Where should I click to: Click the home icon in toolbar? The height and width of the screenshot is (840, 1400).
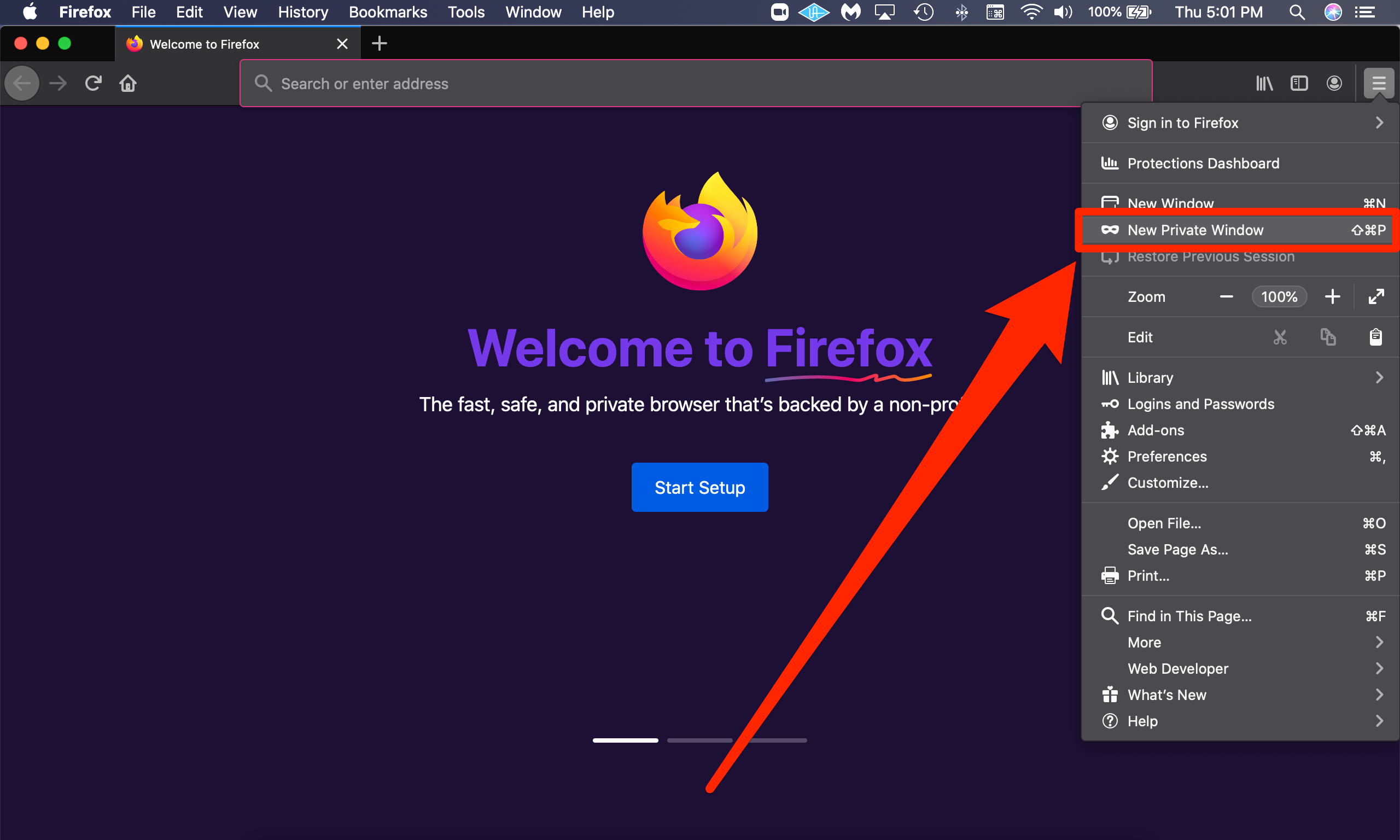click(128, 84)
